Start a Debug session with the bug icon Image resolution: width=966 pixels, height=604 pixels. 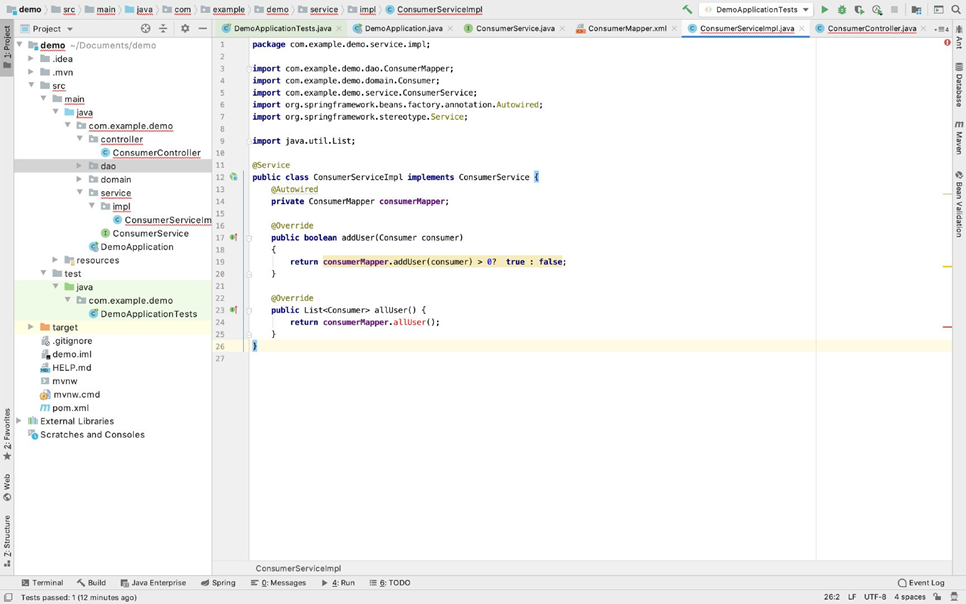tap(842, 8)
